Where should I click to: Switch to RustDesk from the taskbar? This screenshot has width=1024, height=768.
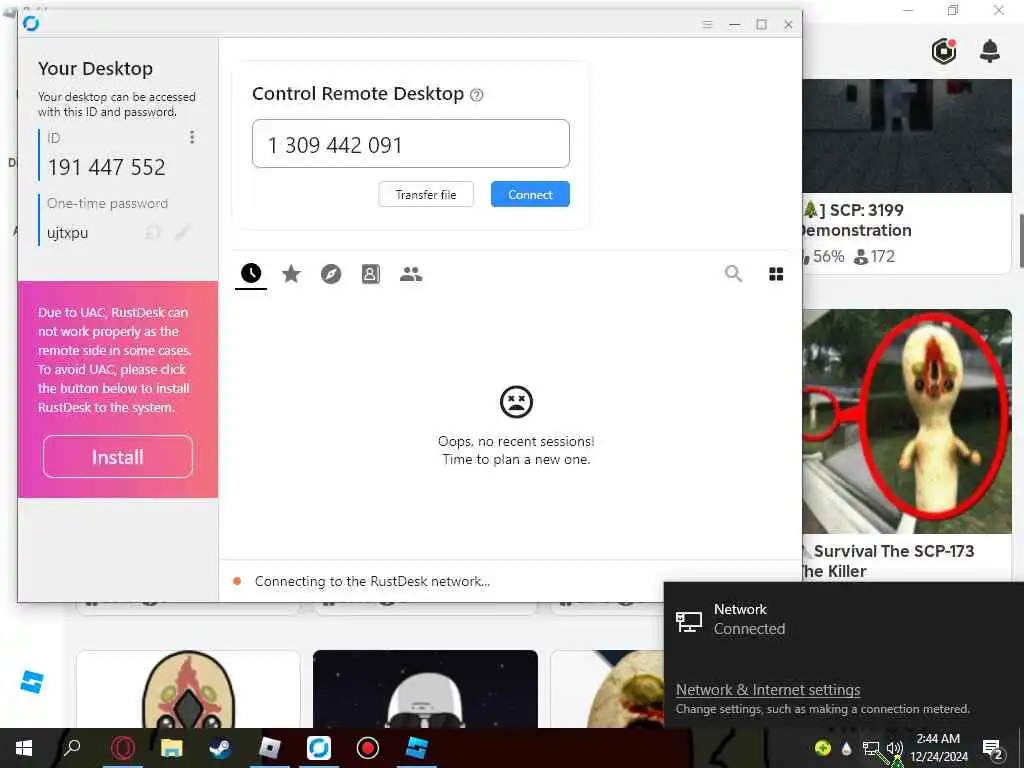pyautogui.click(x=319, y=748)
